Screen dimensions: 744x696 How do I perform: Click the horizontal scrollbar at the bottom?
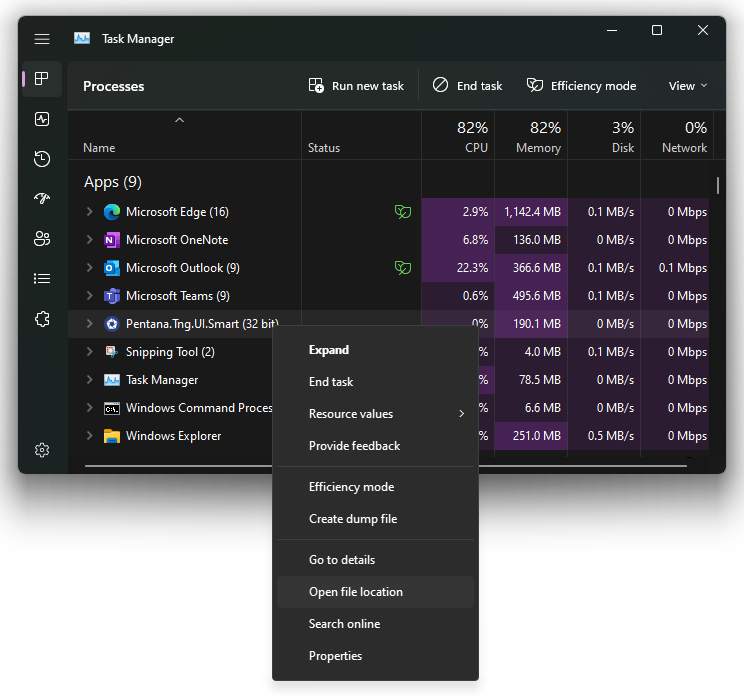386,466
